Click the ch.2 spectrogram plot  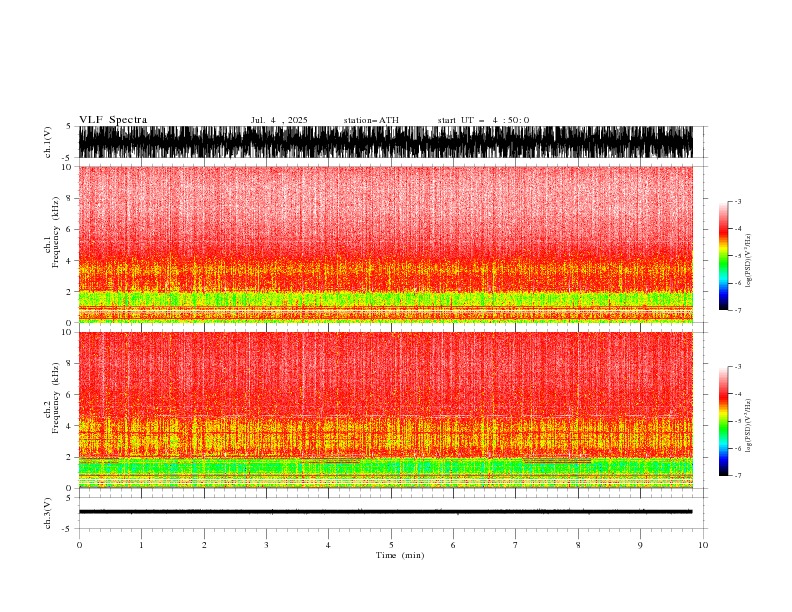point(386,410)
